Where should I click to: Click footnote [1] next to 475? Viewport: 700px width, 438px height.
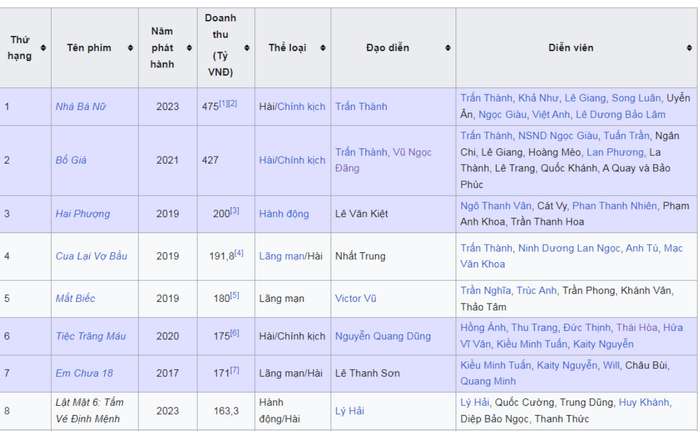224,104
